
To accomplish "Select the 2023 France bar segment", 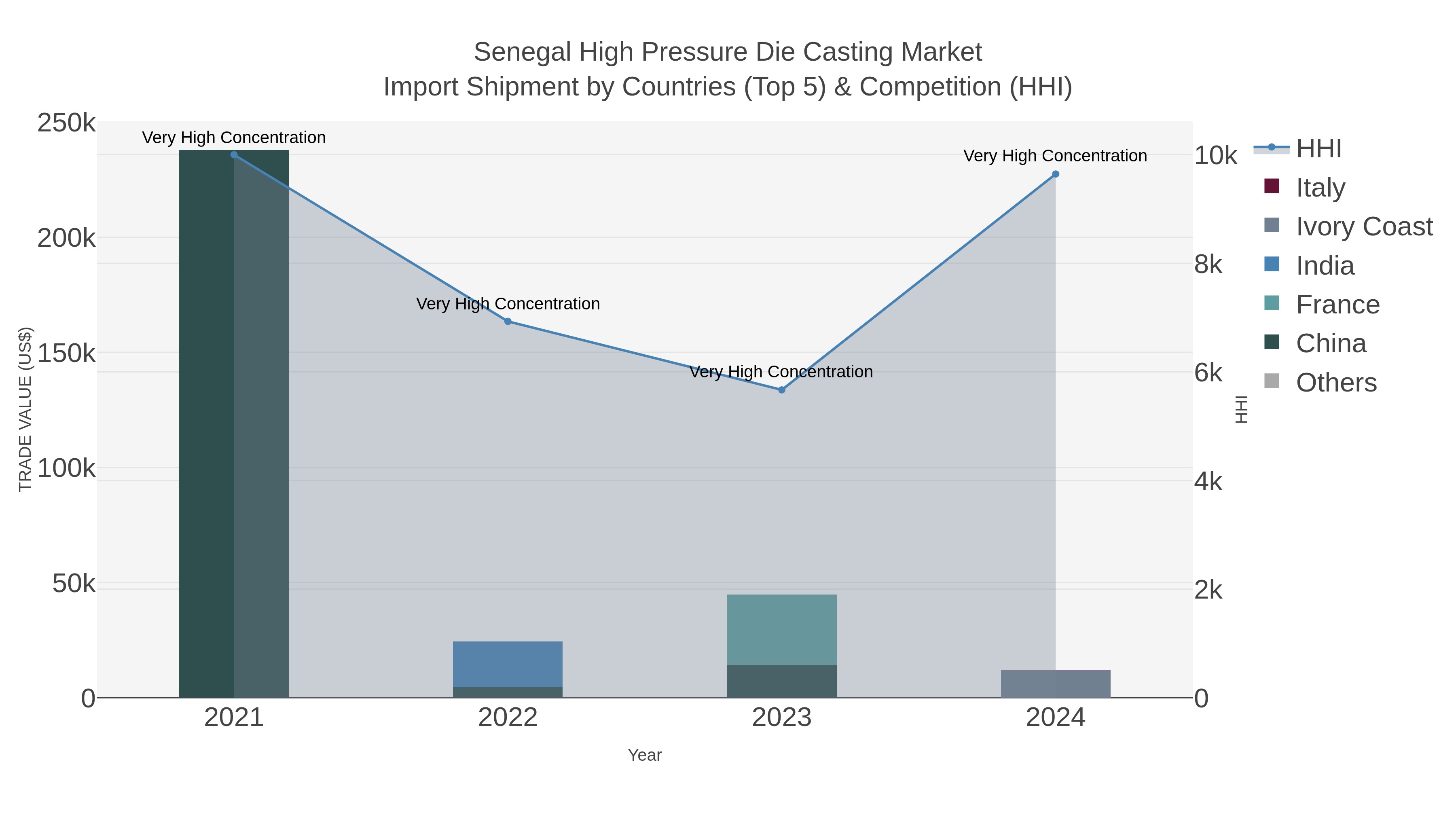I will point(782,630).
